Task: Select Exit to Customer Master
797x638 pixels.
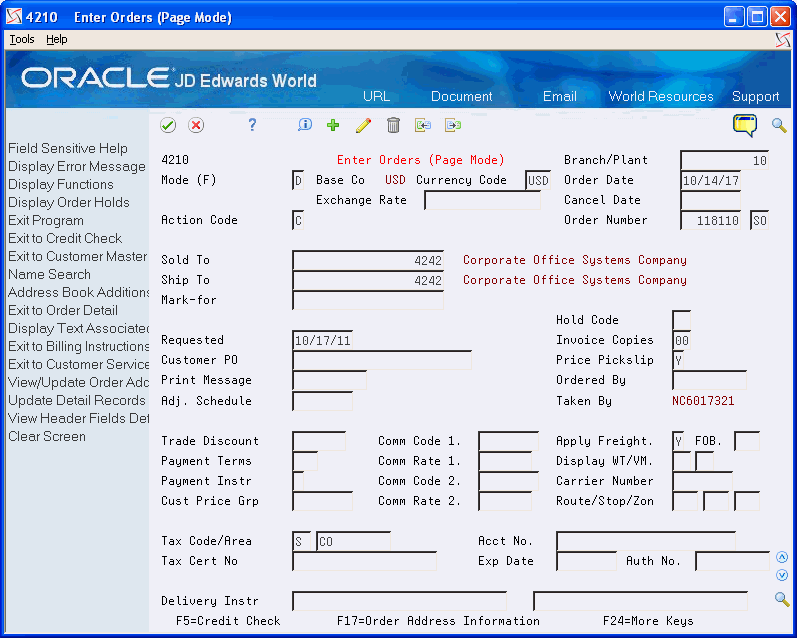Action: 78,256
